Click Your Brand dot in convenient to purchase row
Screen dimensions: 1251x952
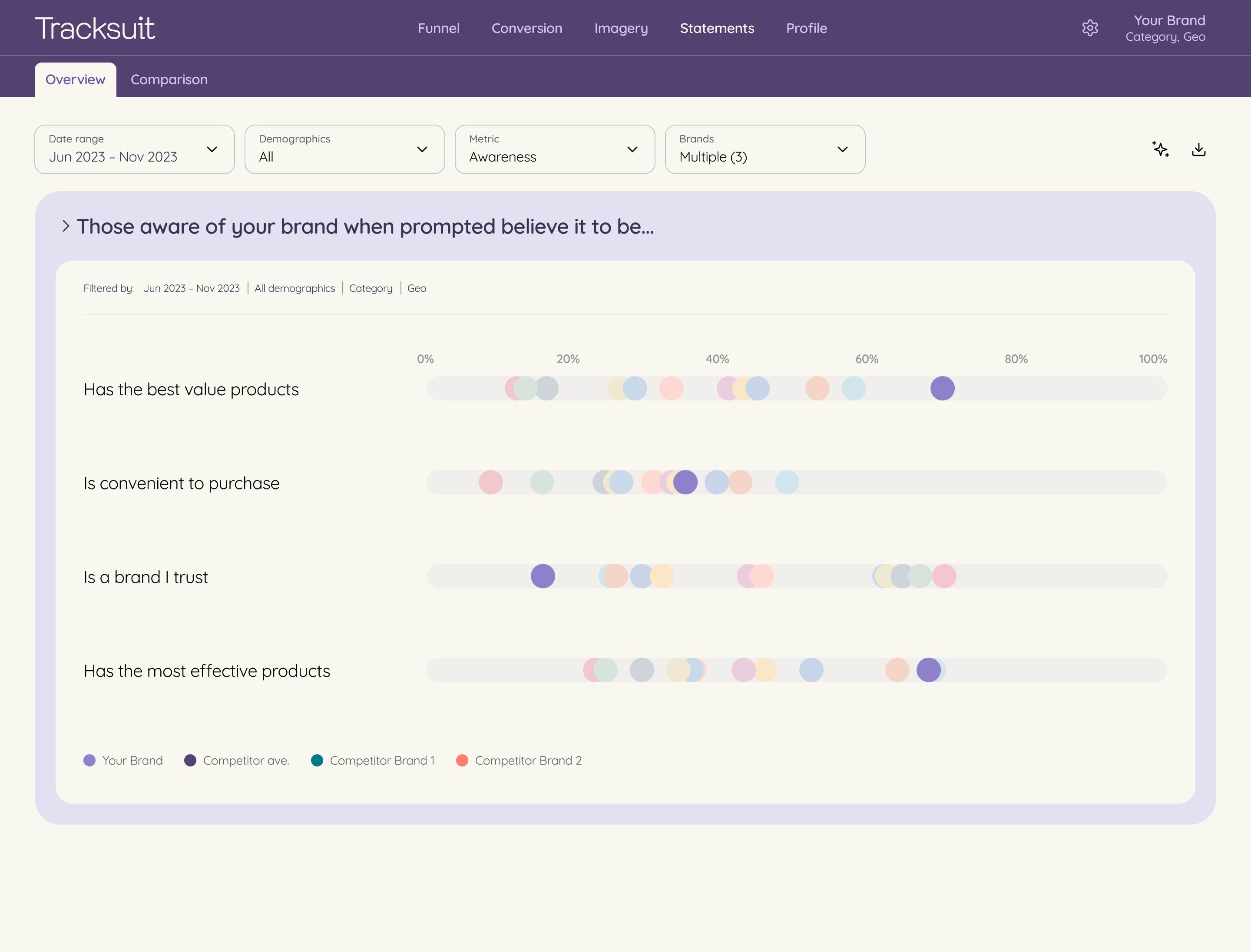pos(685,482)
